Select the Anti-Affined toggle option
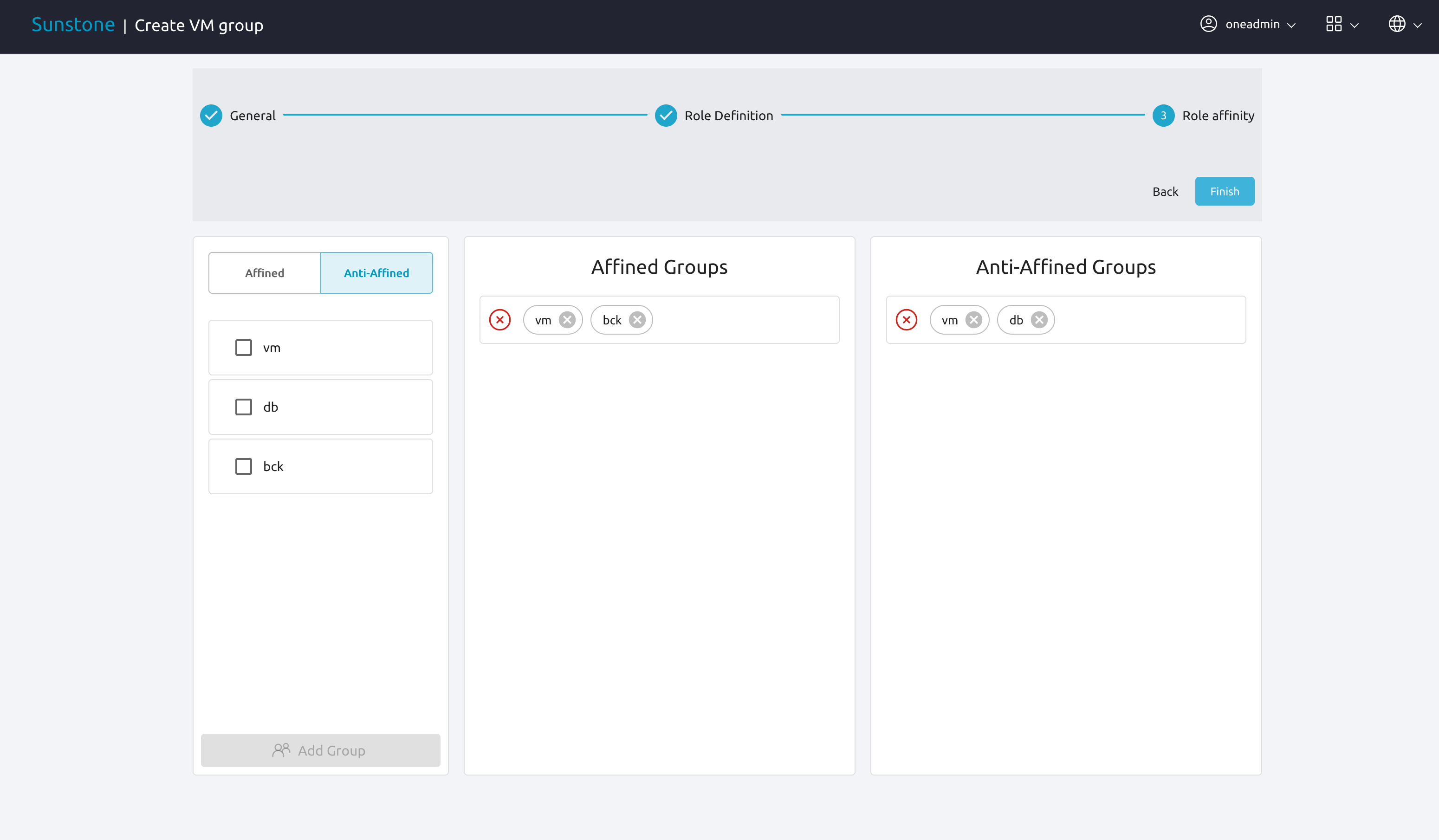Viewport: 1439px width, 840px height. (377, 273)
